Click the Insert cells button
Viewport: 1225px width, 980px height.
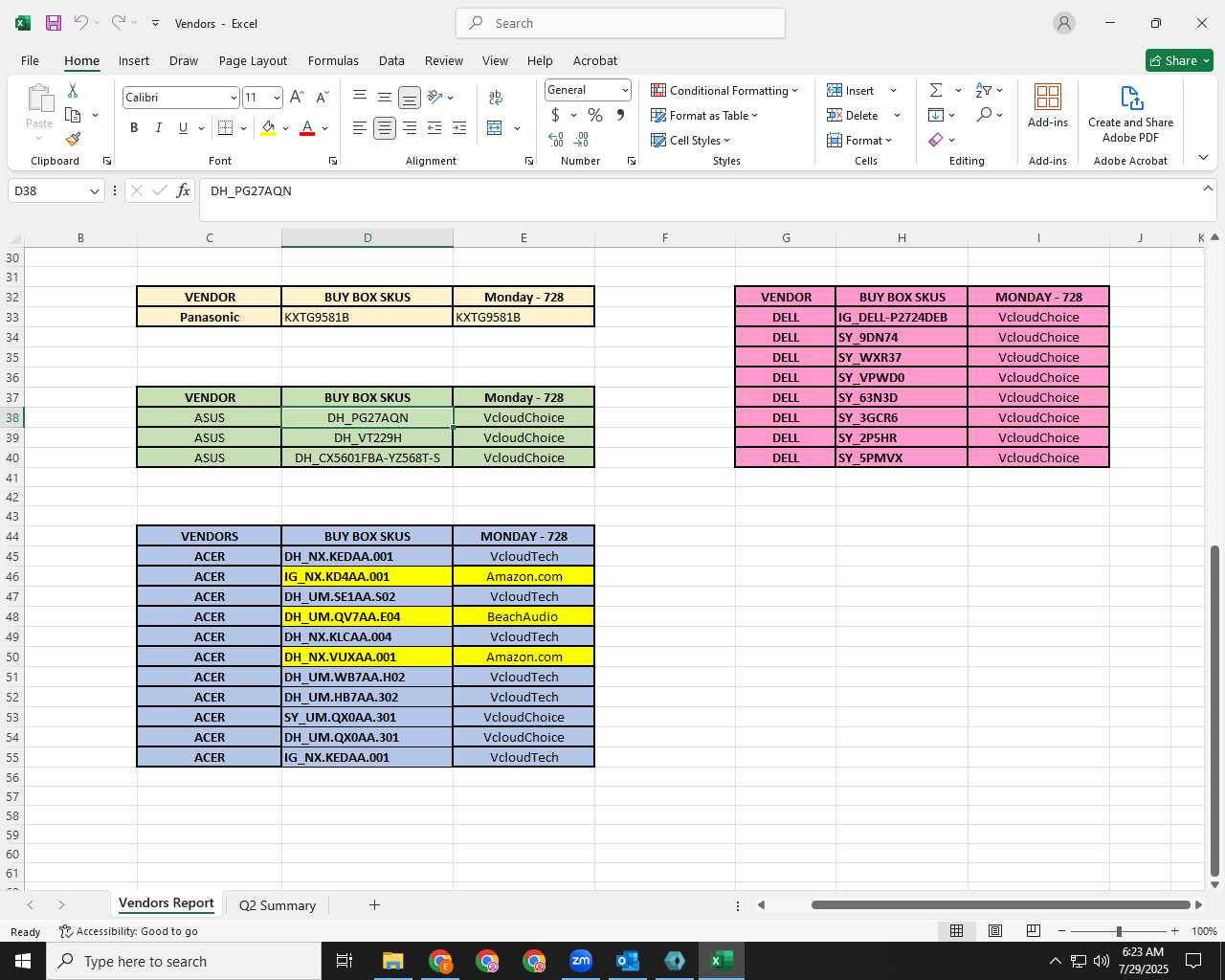coord(851,90)
